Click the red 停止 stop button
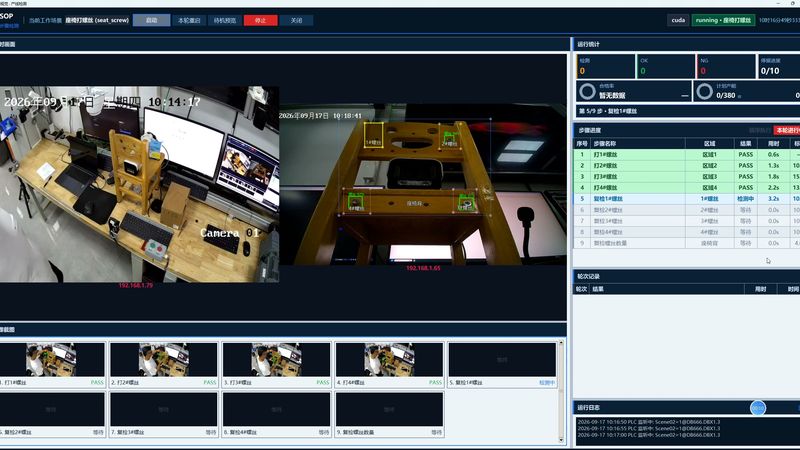Viewport: 800px width, 450px height. [x=261, y=20]
